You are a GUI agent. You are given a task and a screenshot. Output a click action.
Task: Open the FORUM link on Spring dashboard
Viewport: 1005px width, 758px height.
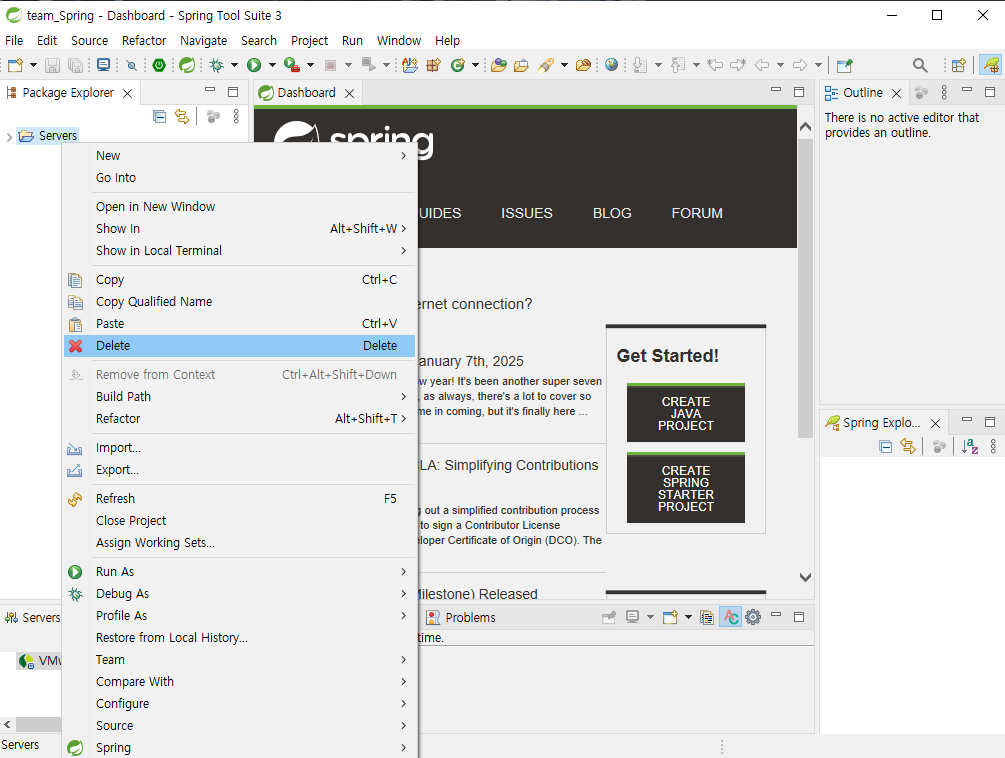click(x=697, y=213)
